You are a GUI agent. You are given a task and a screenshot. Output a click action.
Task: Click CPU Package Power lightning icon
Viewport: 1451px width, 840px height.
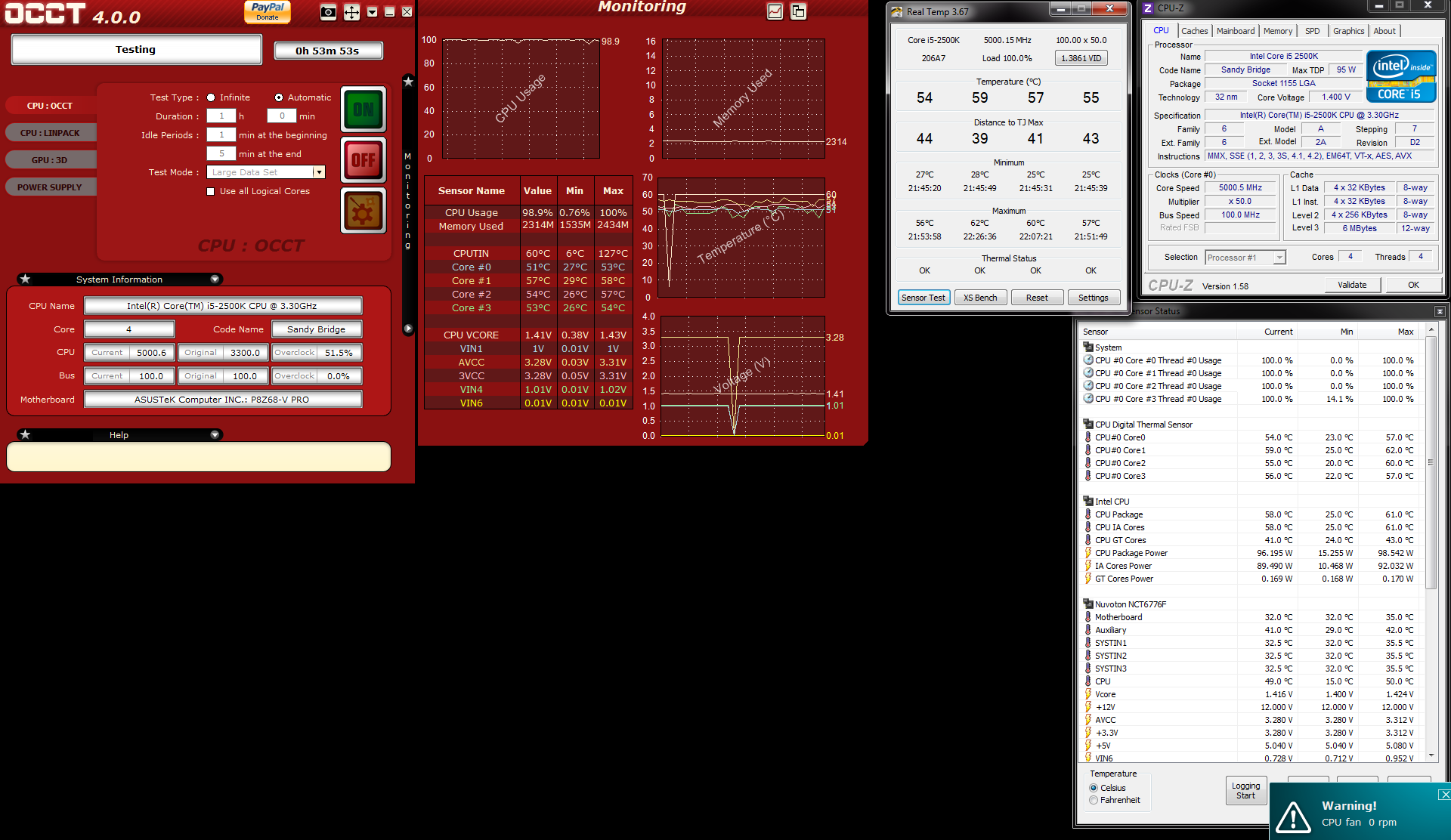coord(1088,553)
